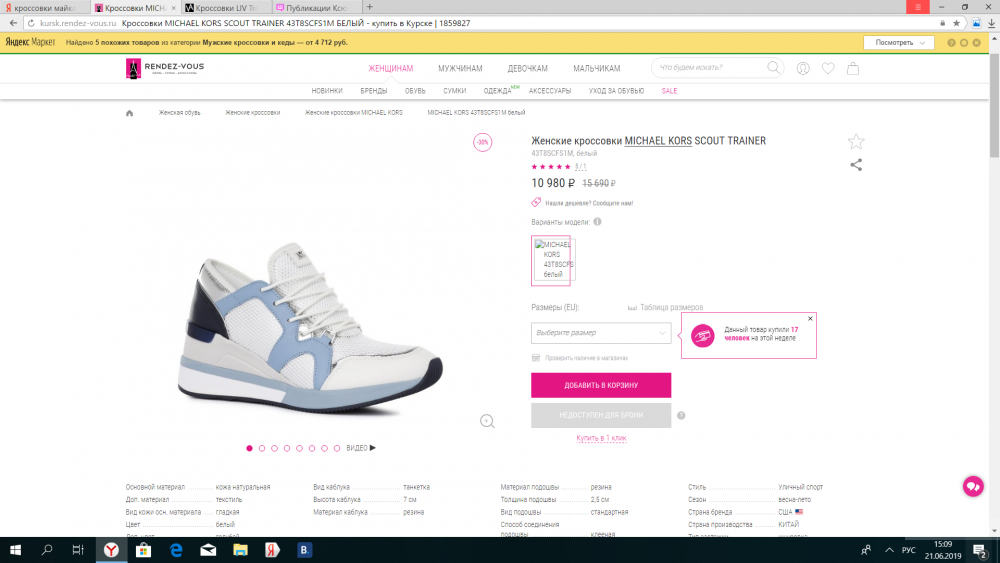The width and height of the screenshot is (1000, 563).
Task: Open БРЕНДЫ menu item
Action: (374, 91)
